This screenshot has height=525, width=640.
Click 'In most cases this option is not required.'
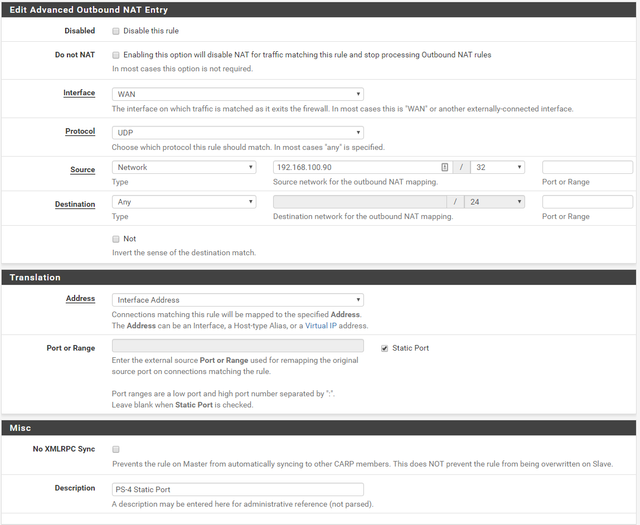click(x=182, y=69)
